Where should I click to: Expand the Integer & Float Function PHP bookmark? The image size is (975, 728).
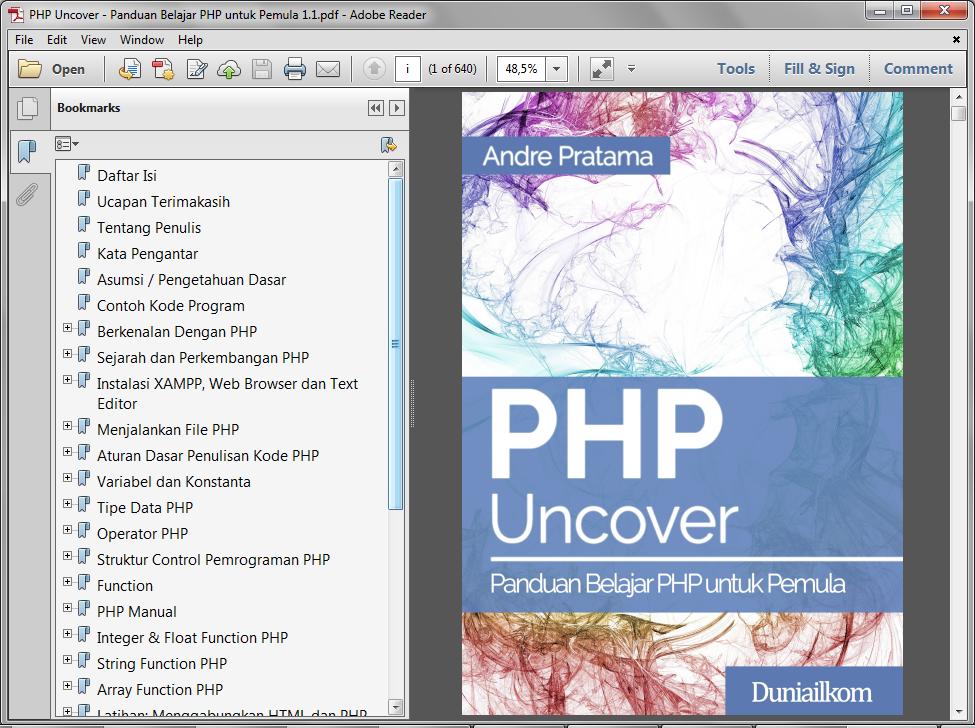coord(68,634)
